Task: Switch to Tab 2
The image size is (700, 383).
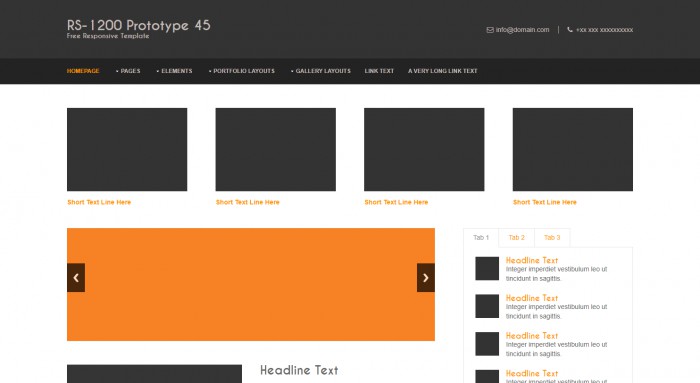Action: tap(517, 237)
